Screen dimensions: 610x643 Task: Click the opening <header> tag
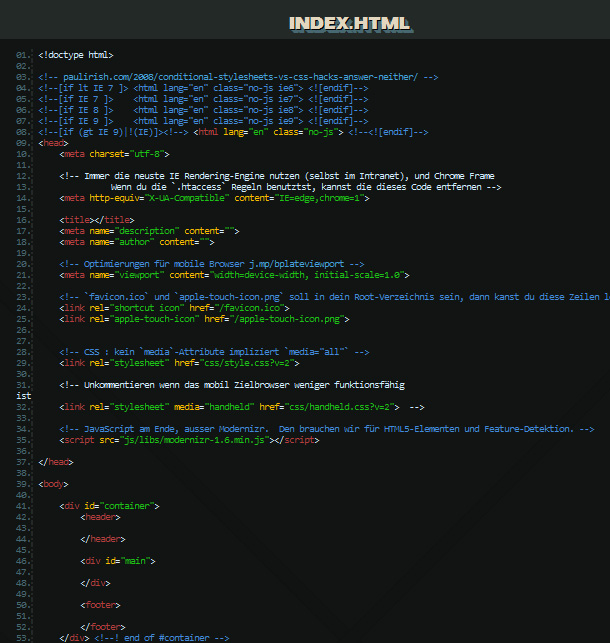(x=100, y=518)
